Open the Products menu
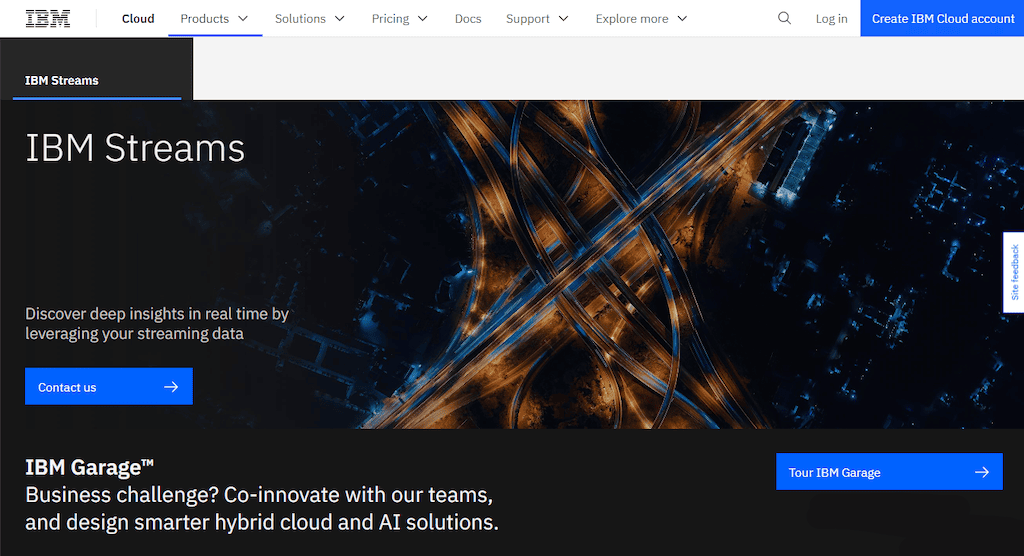The image size is (1024, 556). [215, 18]
